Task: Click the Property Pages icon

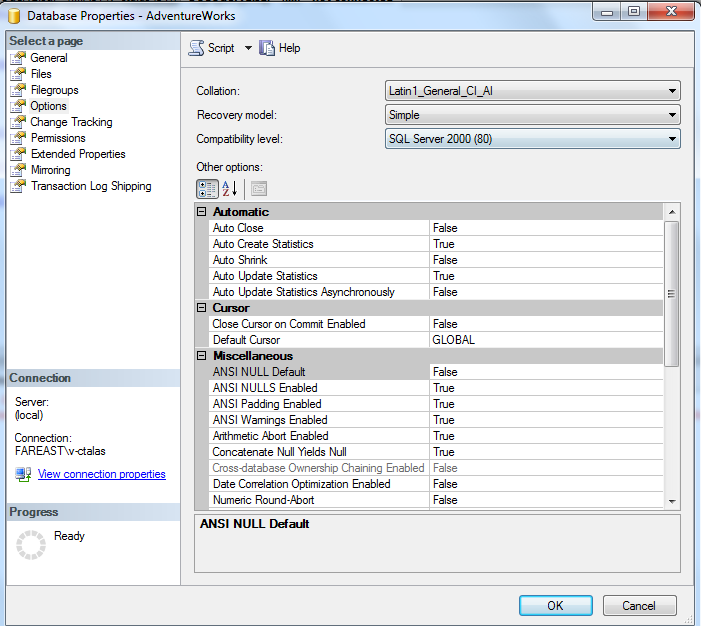Action: (258, 188)
